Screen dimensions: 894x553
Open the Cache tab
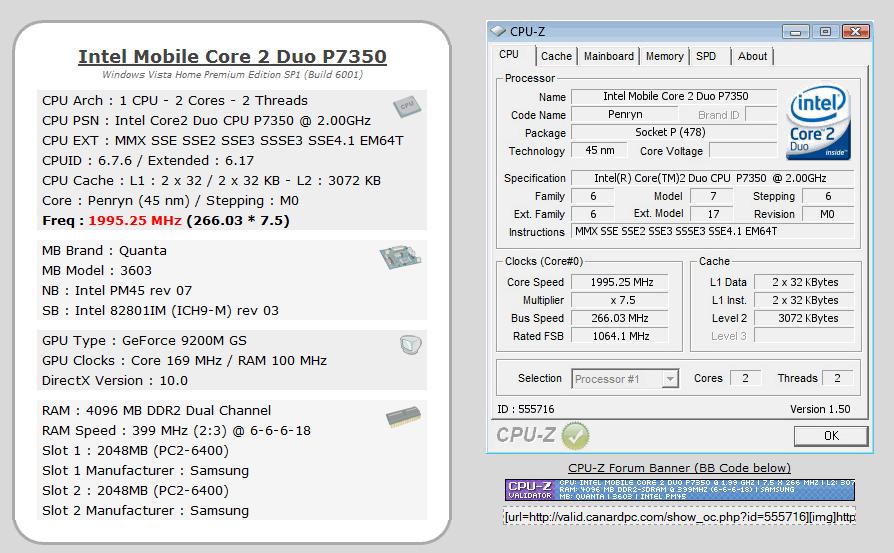coord(556,56)
